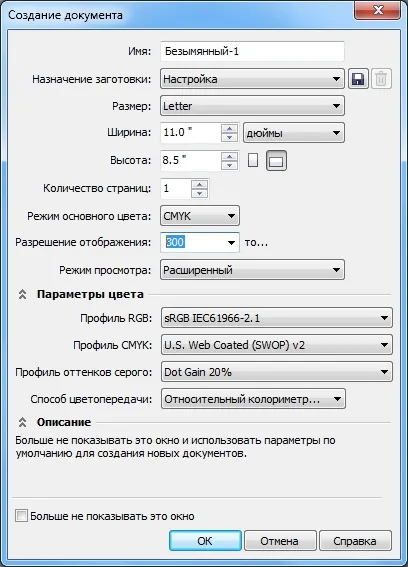Open the Размер Letter dropdown
Viewport: 408px width, 567px height.
(x=252, y=106)
